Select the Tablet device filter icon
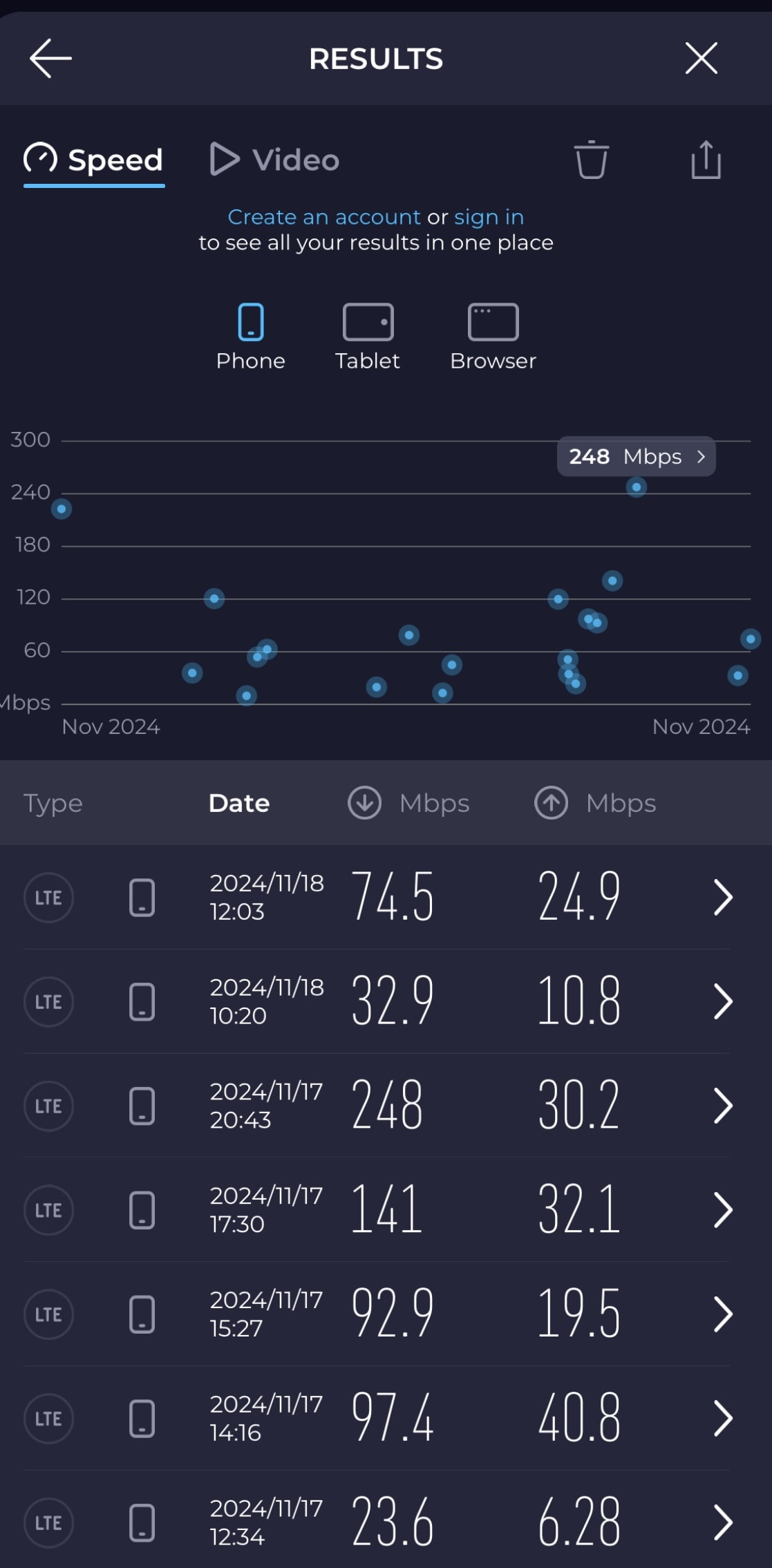Viewport: 772px width, 1568px height. click(368, 322)
